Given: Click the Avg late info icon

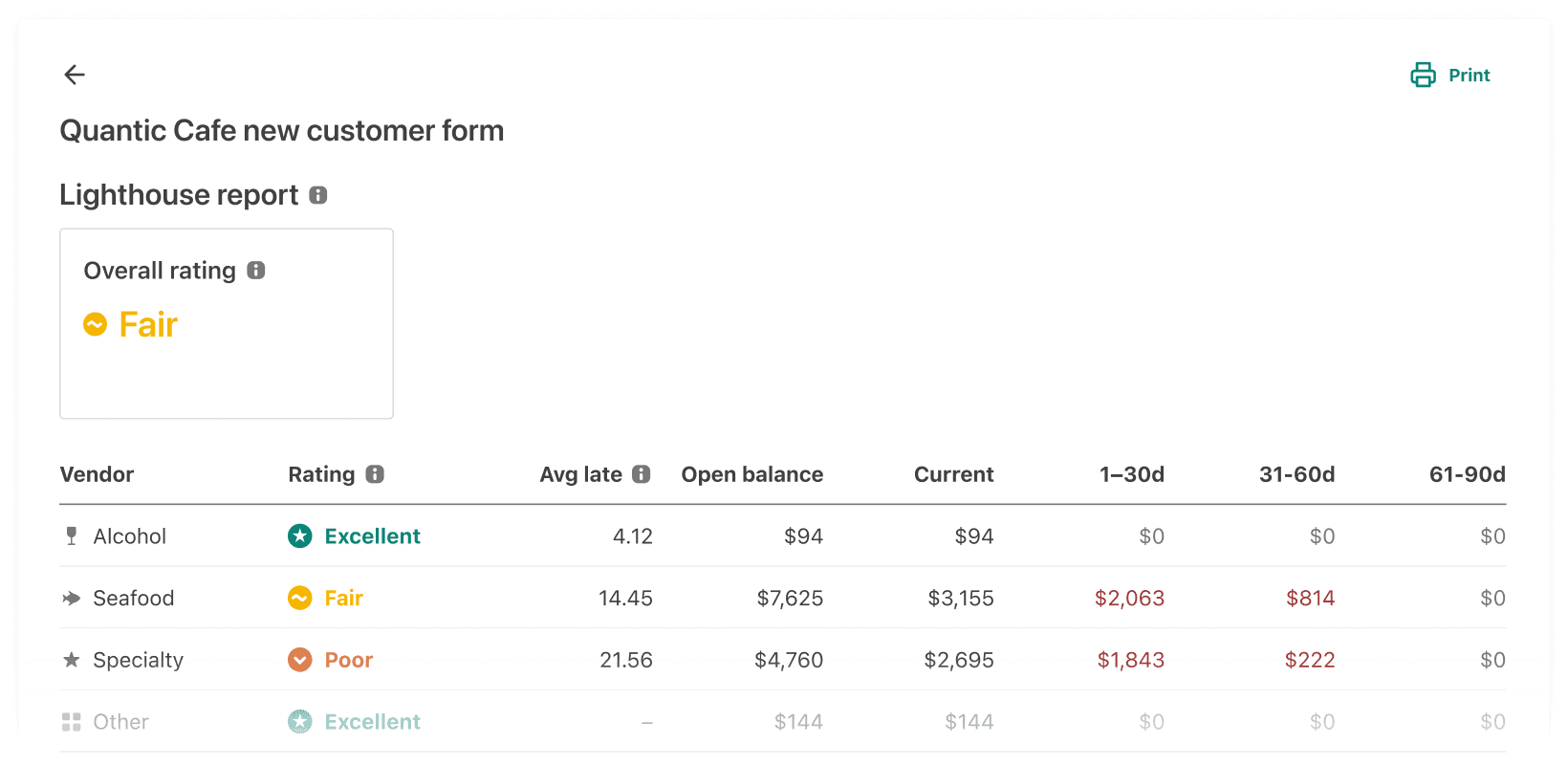Looking at the screenshot, I should click(x=642, y=474).
